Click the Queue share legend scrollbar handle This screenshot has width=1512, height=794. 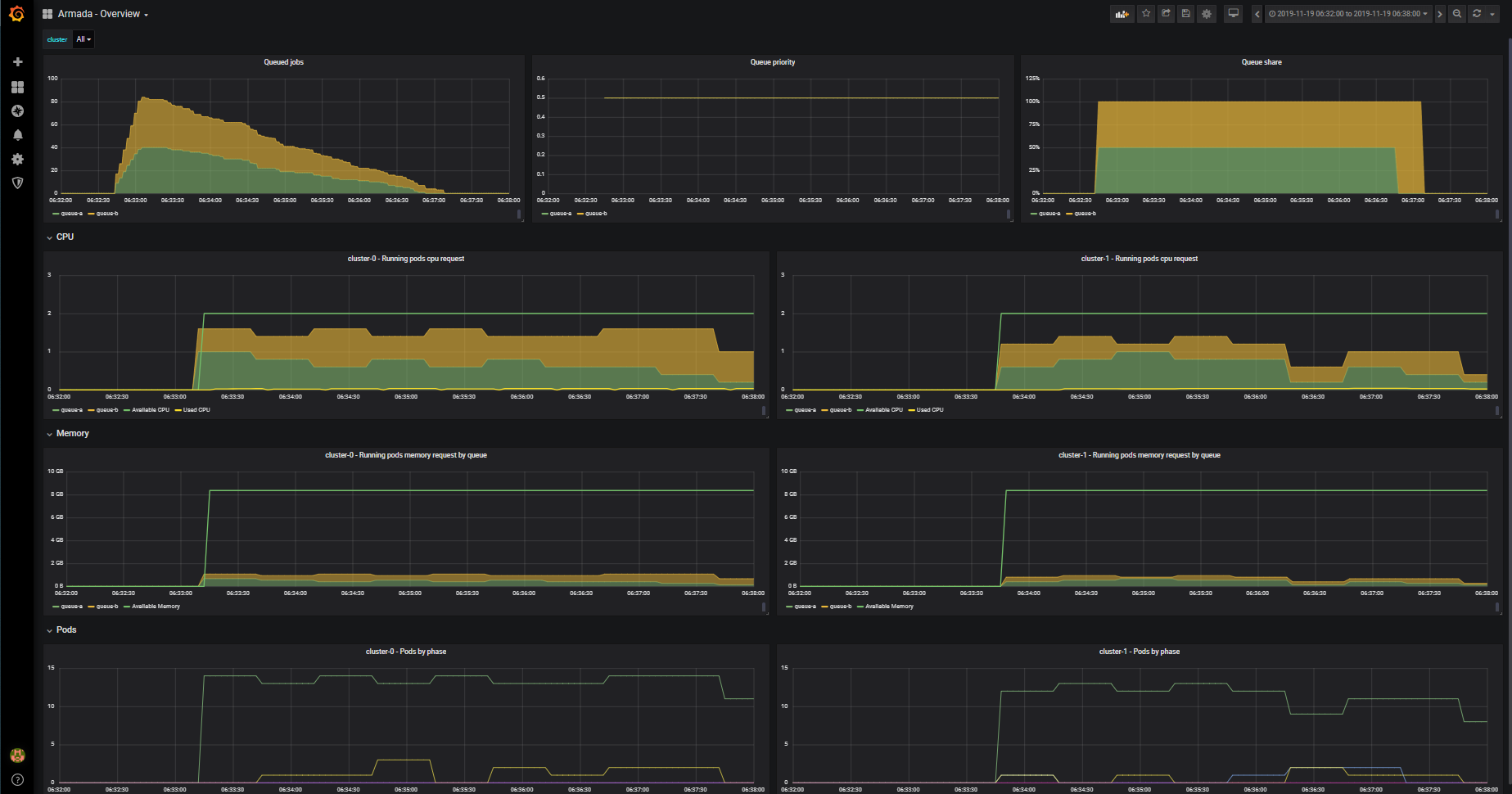[x=1497, y=214]
